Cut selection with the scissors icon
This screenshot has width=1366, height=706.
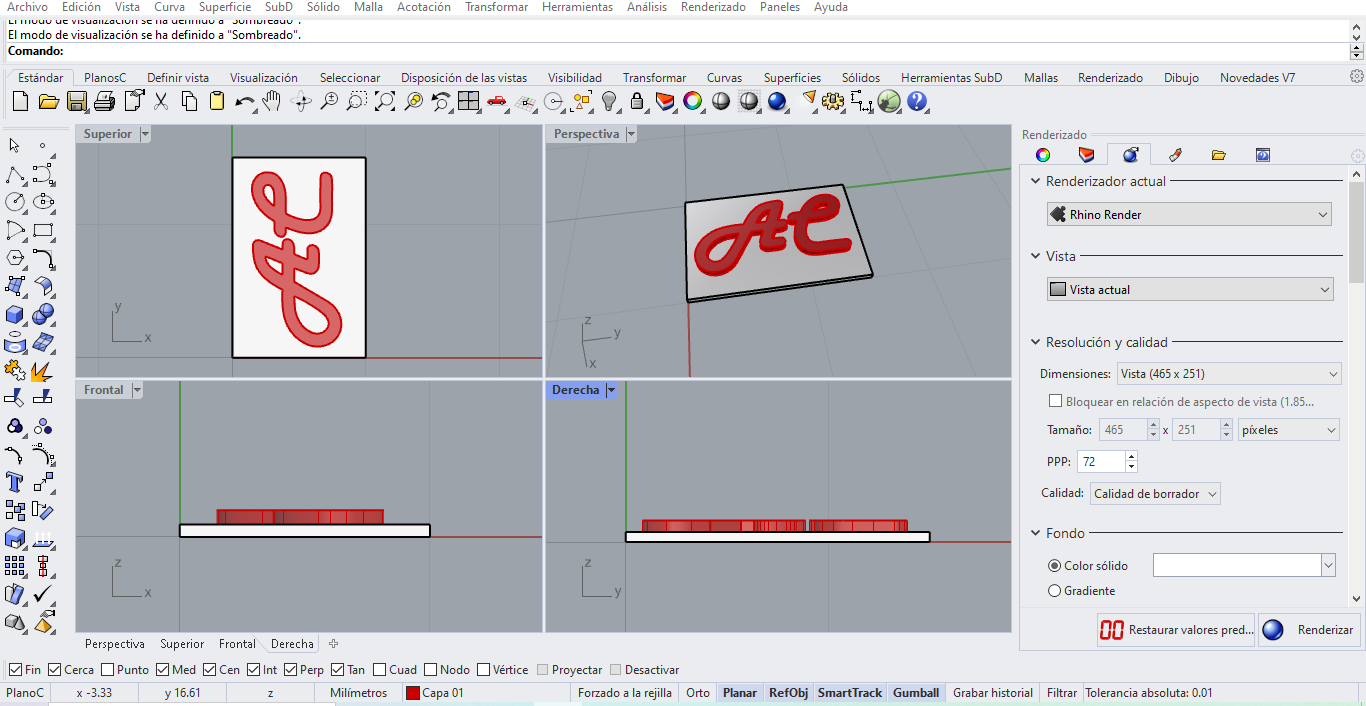161,101
